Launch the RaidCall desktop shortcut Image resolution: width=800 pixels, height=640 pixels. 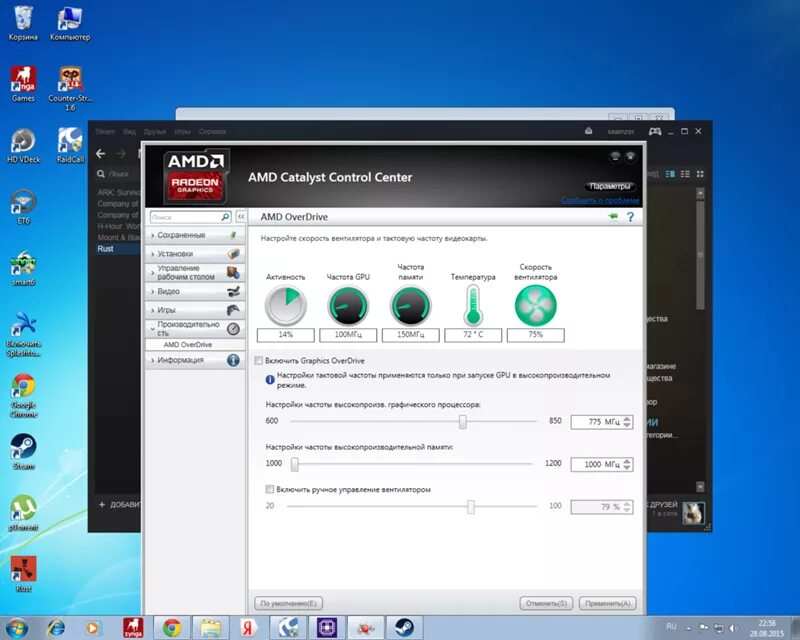(x=70, y=145)
